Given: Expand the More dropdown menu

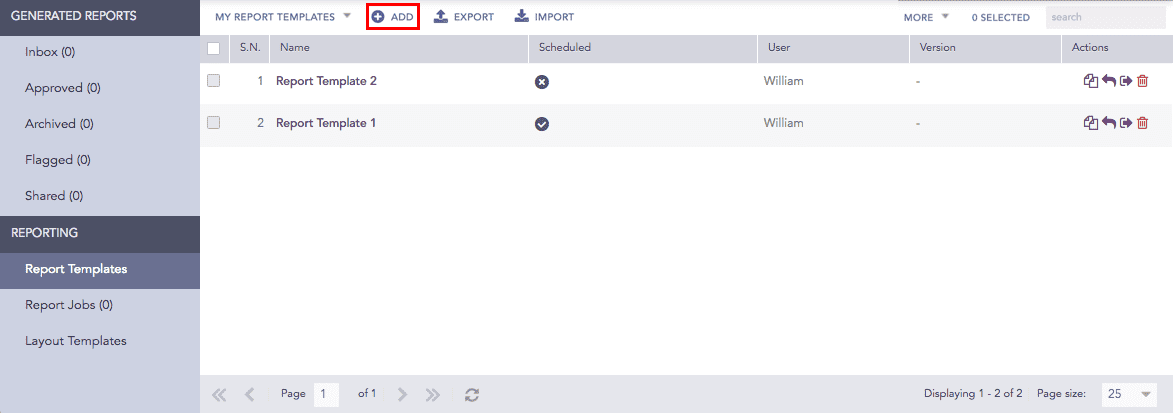Looking at the screenshot, I should point(925,17).
